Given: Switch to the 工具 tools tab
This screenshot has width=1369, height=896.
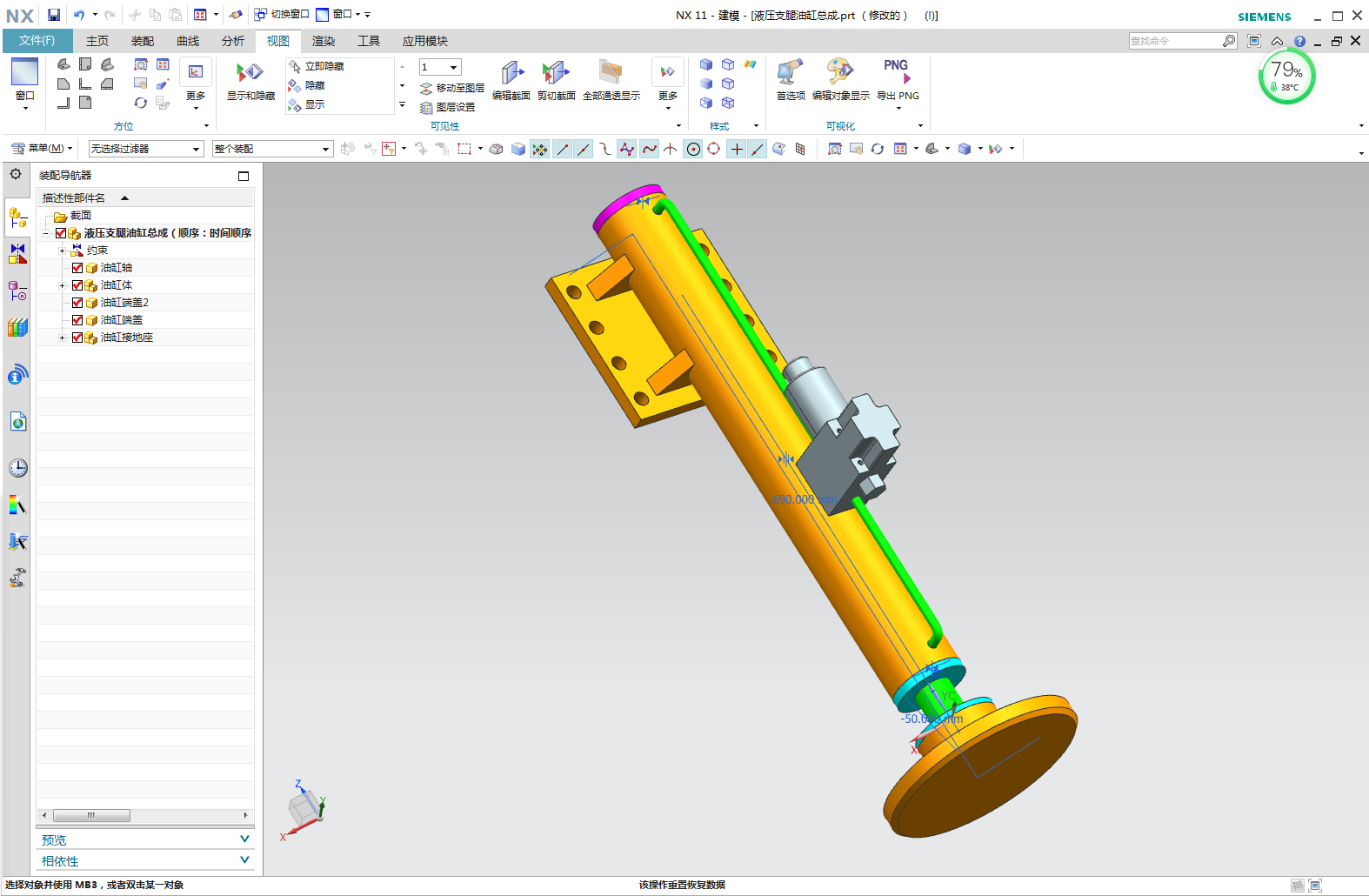Looking at the screenshot, I should (x=369, y=41).
